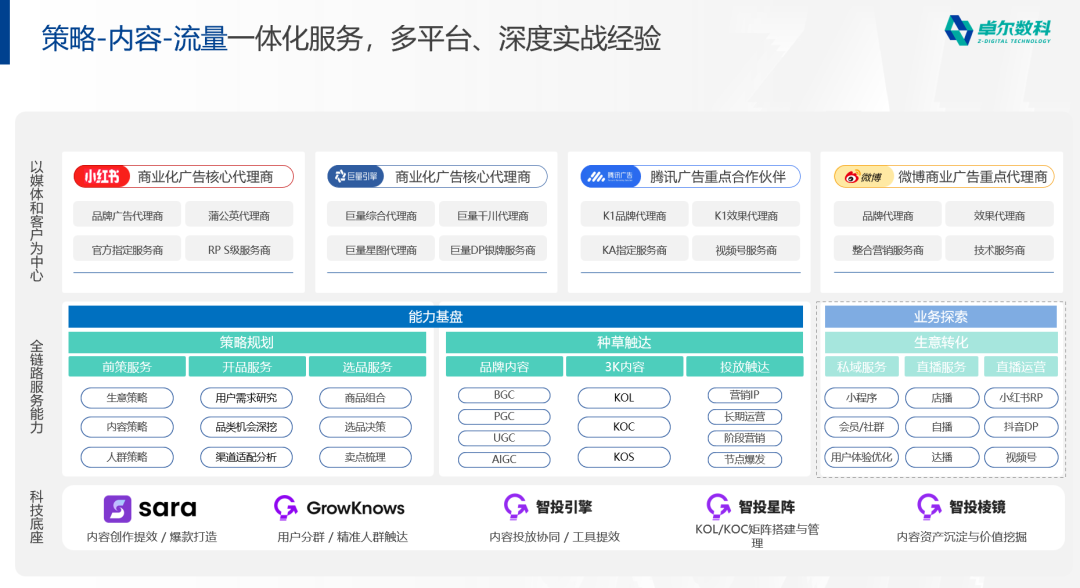This screenshot has height=588, width=1080.
Task: Click the 会员/社群 pill
Action: (862, 427)
